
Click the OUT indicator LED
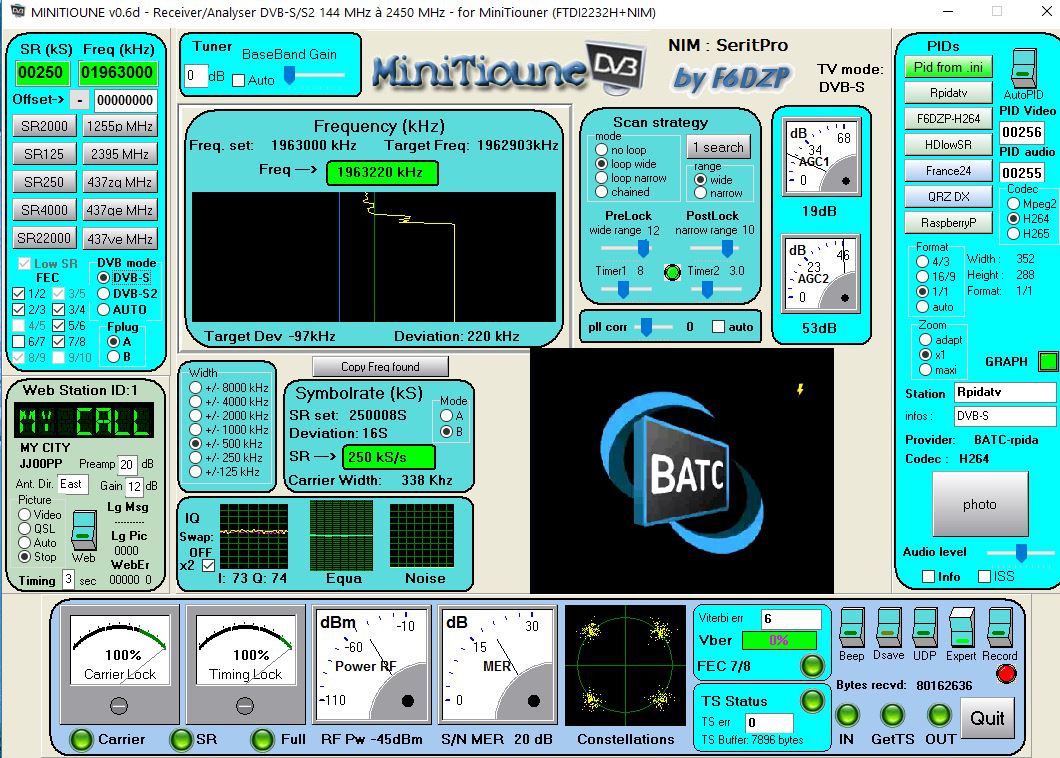(939, 715)
